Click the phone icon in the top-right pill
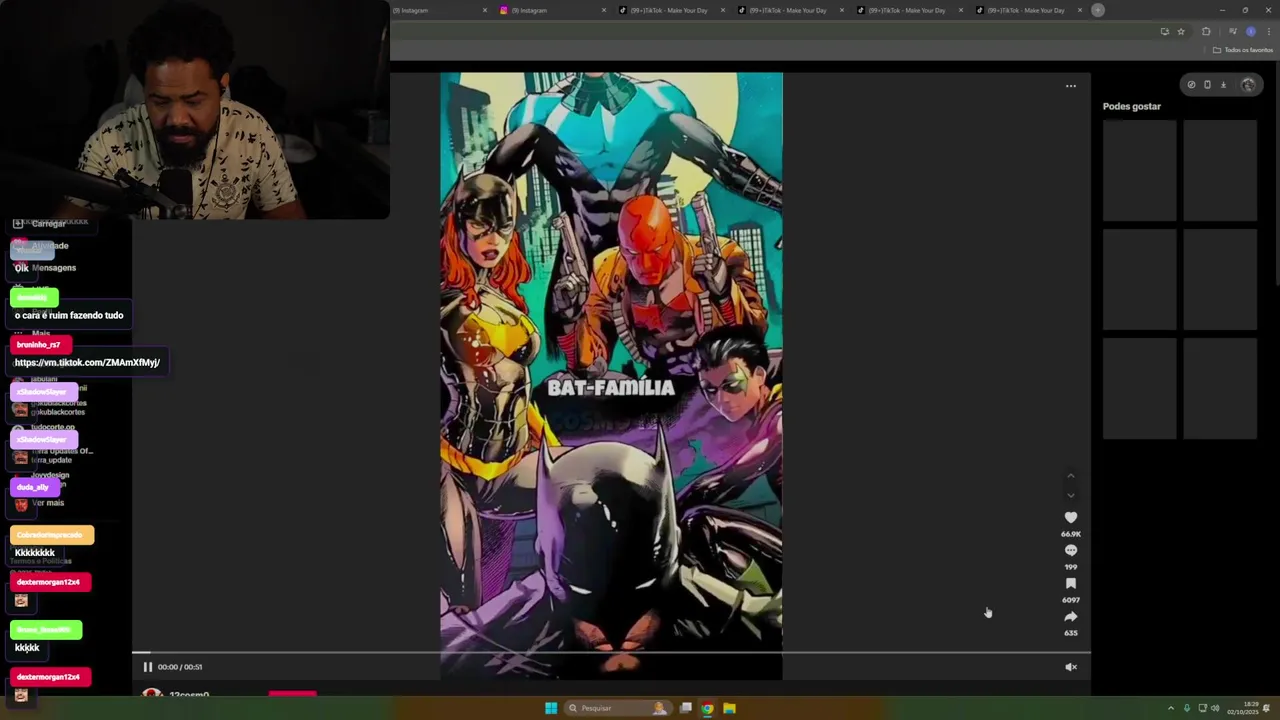Image resolution: width=1280 pixels, height=720 pixels. click(1207, 85)
